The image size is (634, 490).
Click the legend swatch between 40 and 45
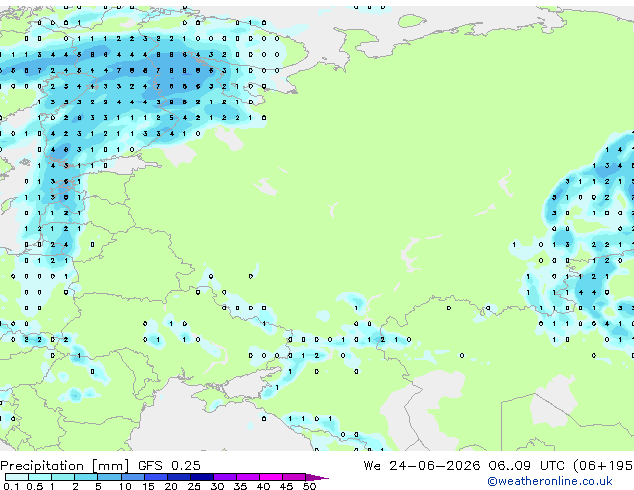(x=271, y=477)
